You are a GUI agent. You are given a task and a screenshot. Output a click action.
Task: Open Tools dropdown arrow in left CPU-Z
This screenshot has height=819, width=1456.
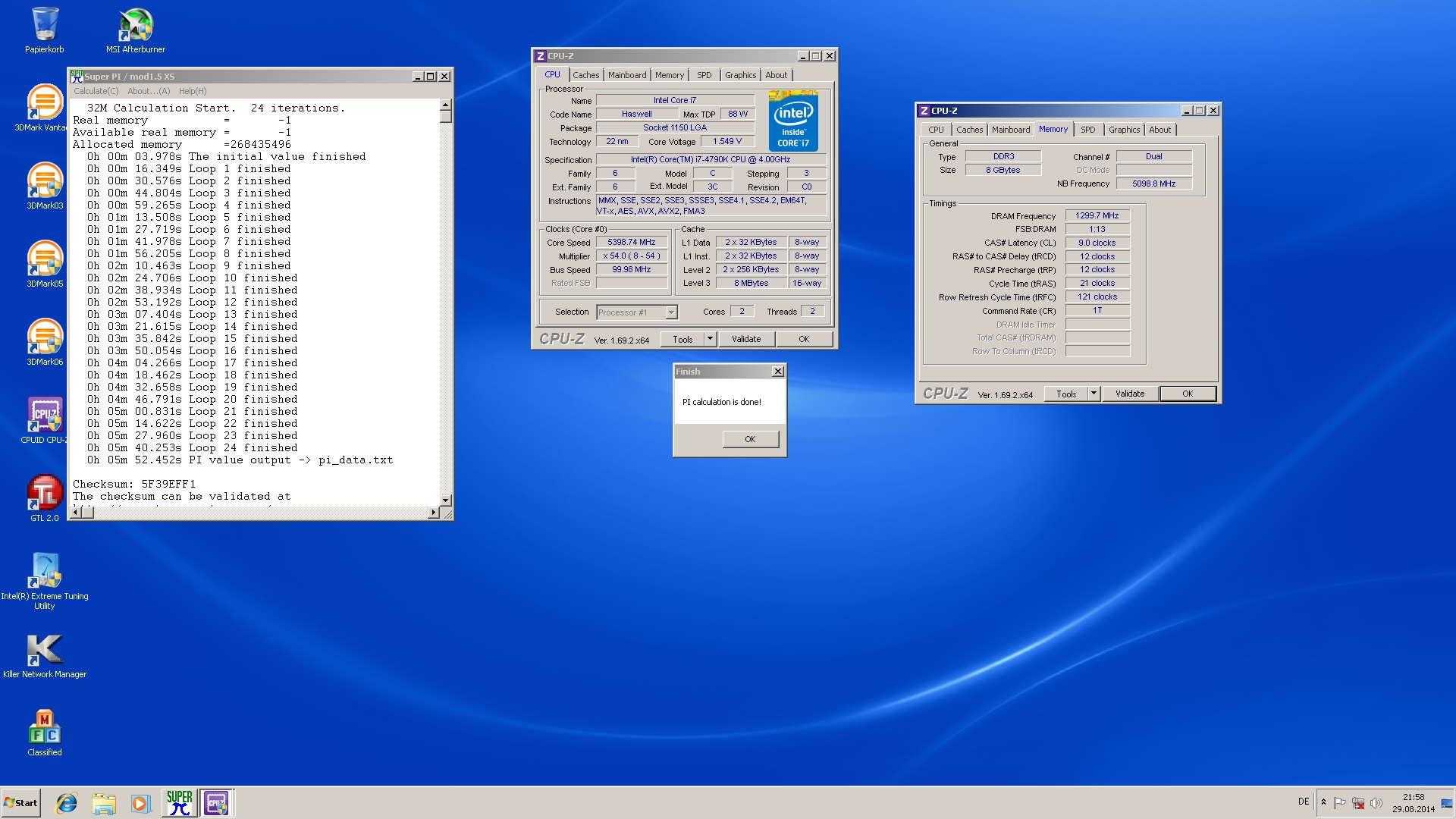pos(711,339)
